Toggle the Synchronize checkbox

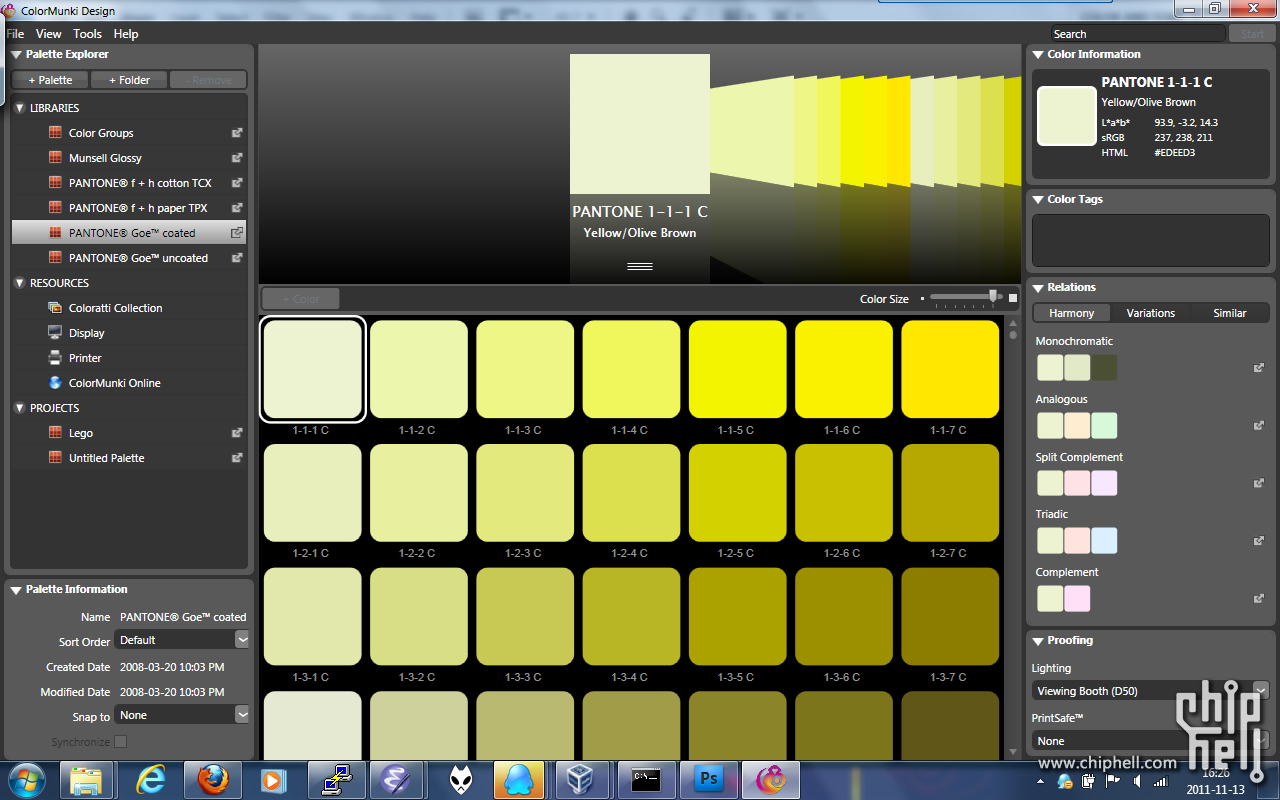tap(121, 742)
